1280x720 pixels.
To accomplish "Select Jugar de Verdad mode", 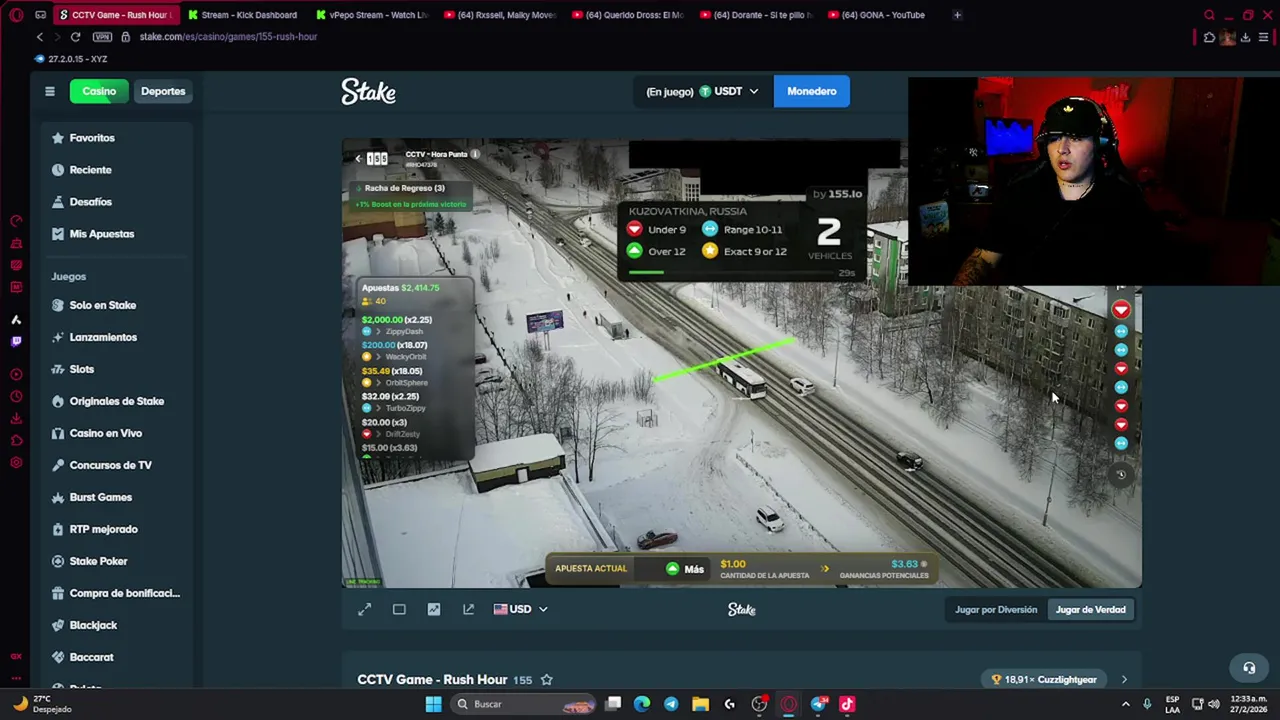I will [1090, 609].
